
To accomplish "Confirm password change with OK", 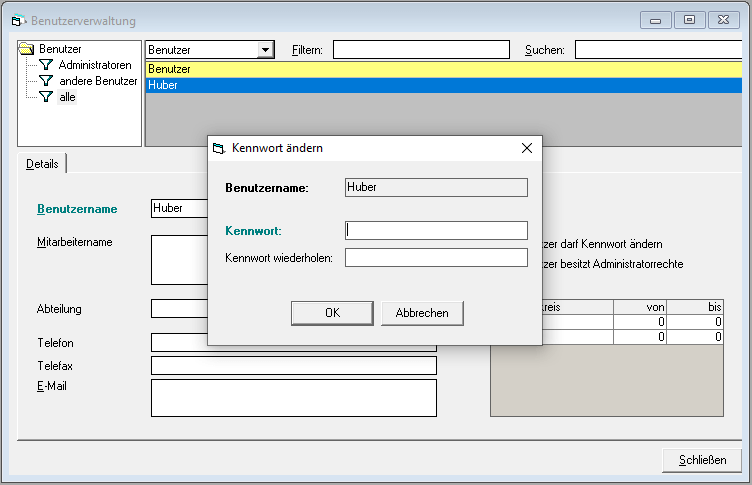I will 332,313.
